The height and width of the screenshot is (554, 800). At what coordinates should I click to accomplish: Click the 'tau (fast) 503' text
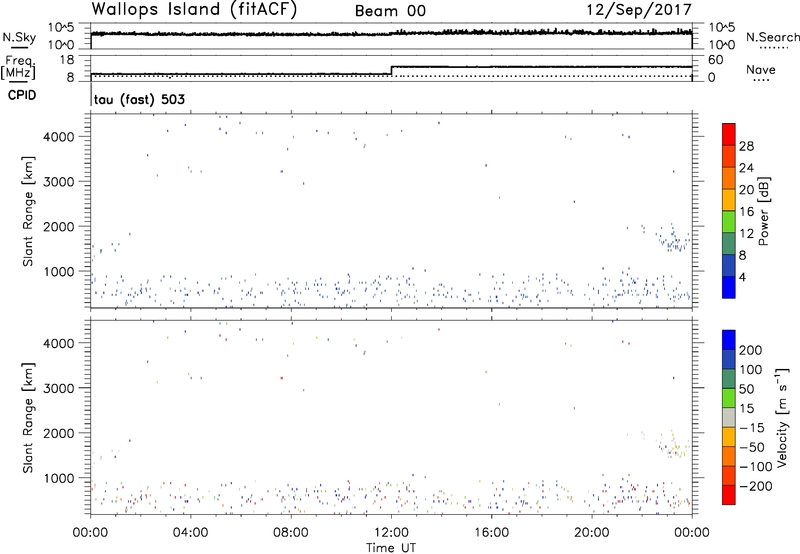pos(139,100)
